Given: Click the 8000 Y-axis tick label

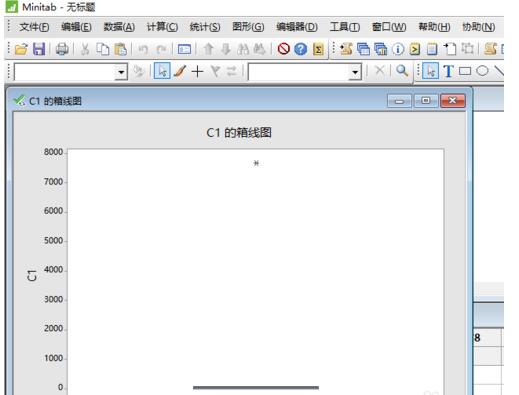Looking at the screenshot, I should pos(53,152).
